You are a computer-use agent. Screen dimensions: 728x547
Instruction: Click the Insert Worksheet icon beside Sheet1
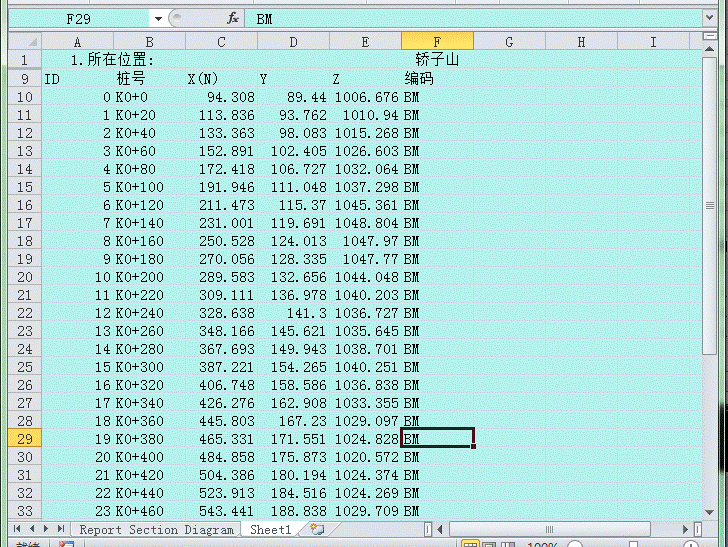click(316, 530)
